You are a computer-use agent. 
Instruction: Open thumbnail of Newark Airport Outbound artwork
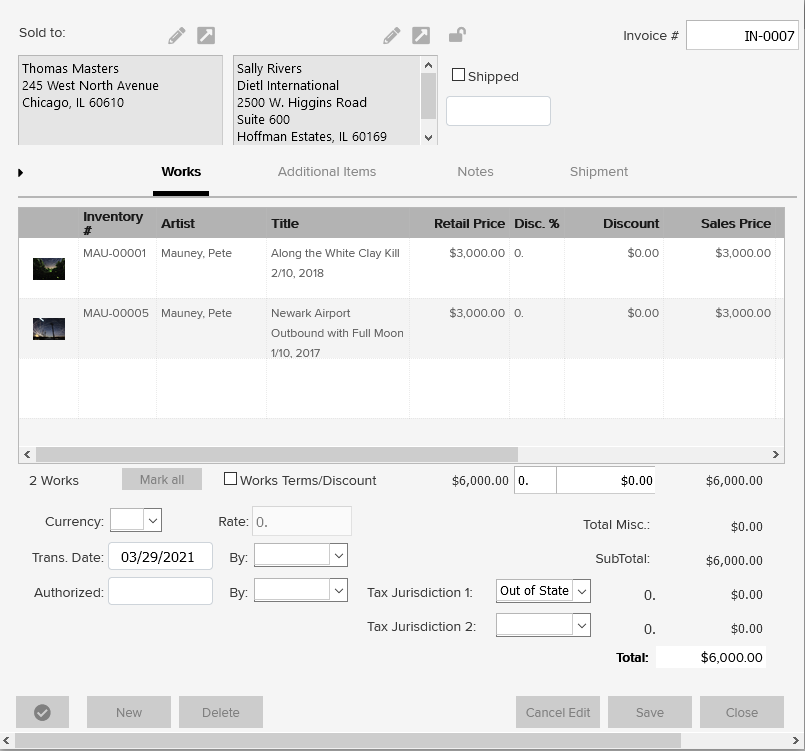coord(49,328)
